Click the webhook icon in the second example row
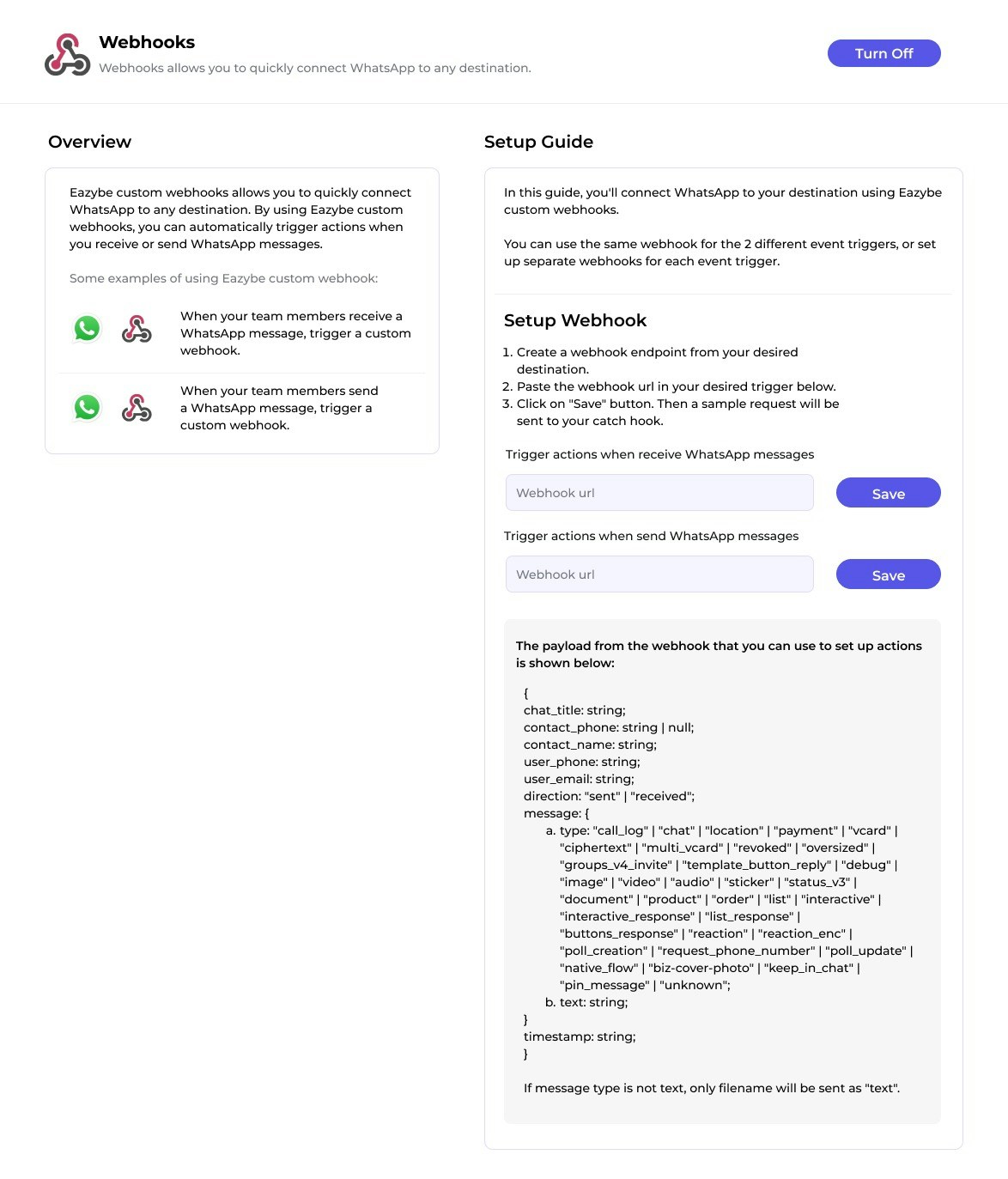 pyautogui.click(x=137, y=410)
